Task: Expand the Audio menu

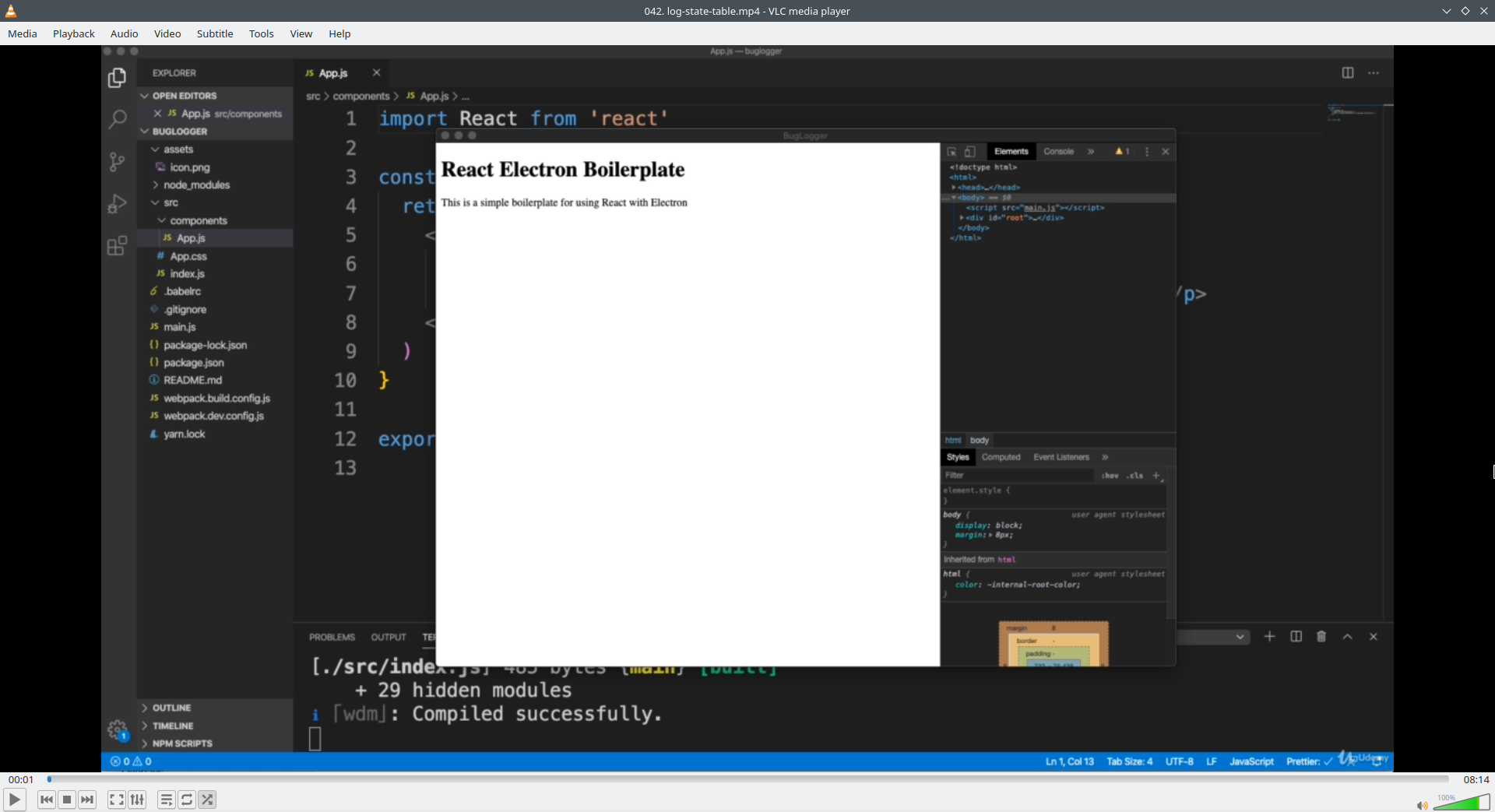Action: pyautogui.click(x=124, y=33)
